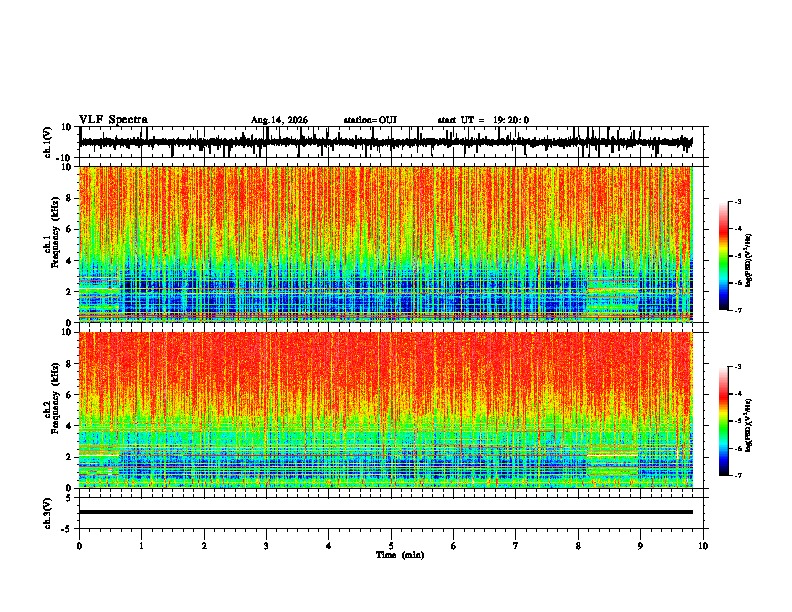Click time axis tick label "6"
The width and height of the screenshot is (792, 612).
454,546
